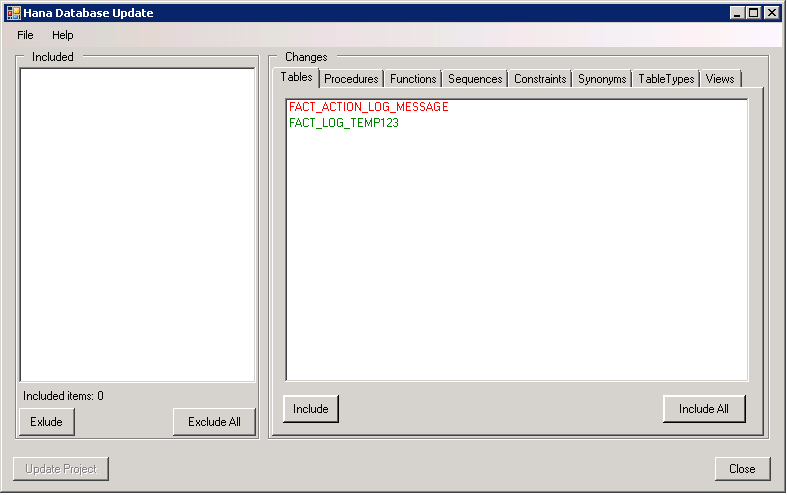Click the Close button at bottom right

[742, 469]
